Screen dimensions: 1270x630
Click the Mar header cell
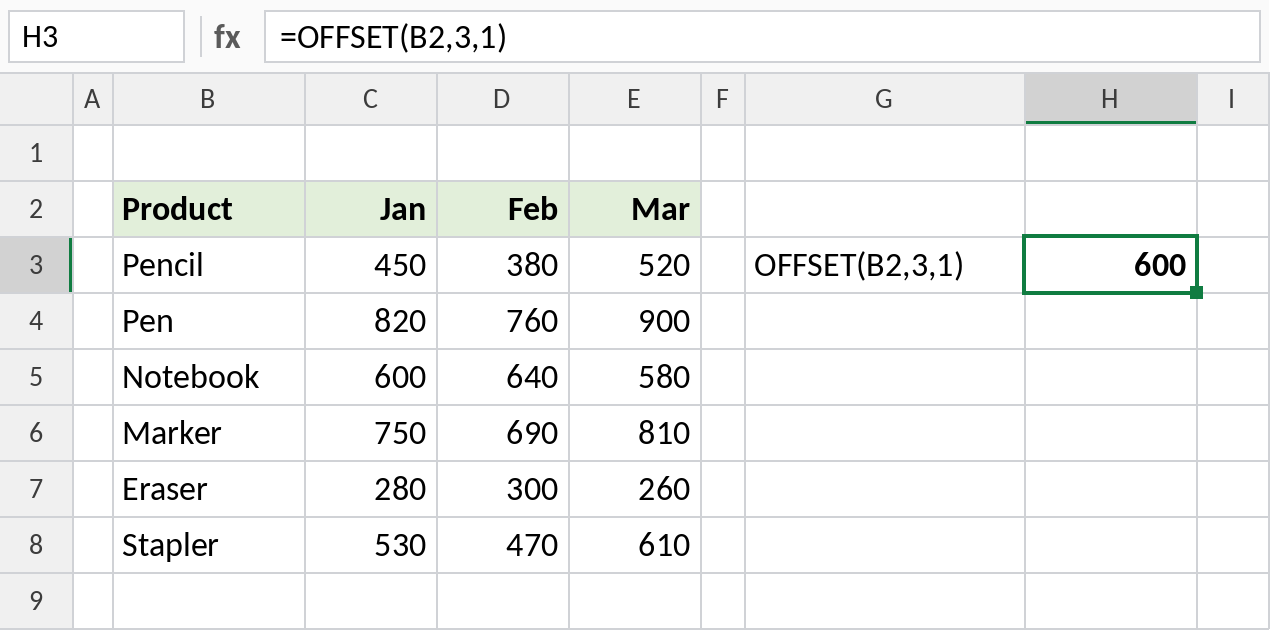[635, 209]
